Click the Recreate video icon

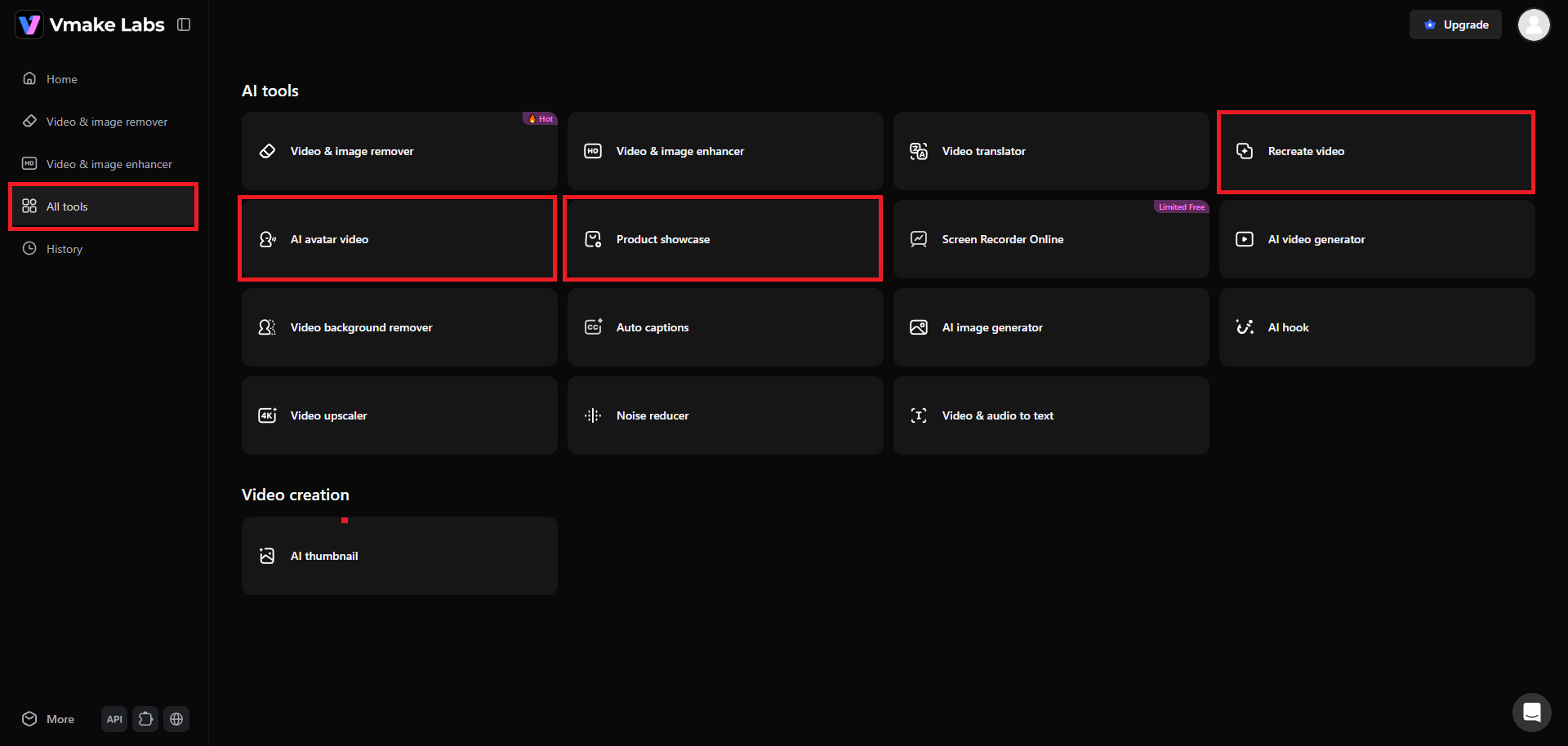1245,151
